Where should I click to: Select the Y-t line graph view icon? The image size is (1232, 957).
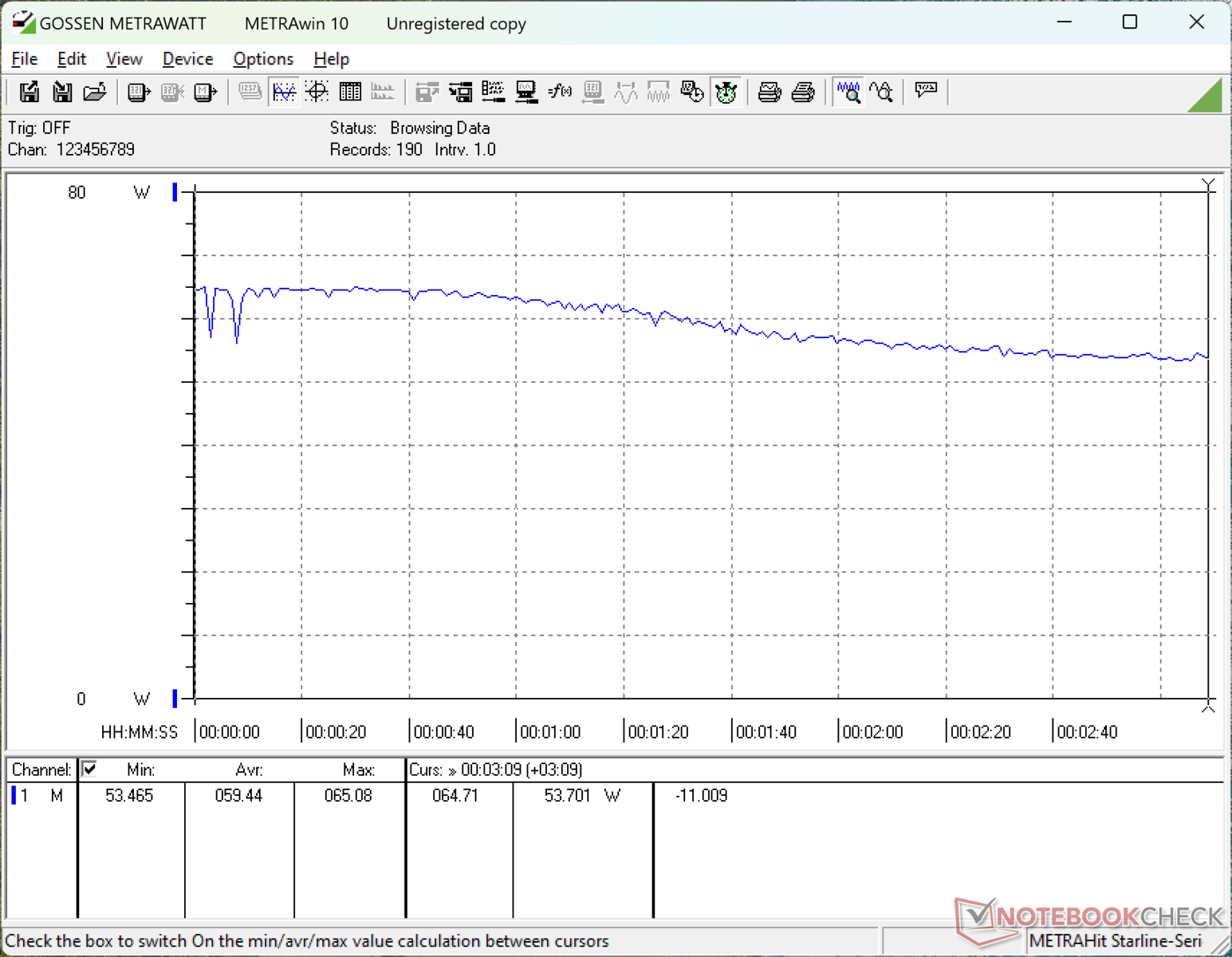pos(284,93)
